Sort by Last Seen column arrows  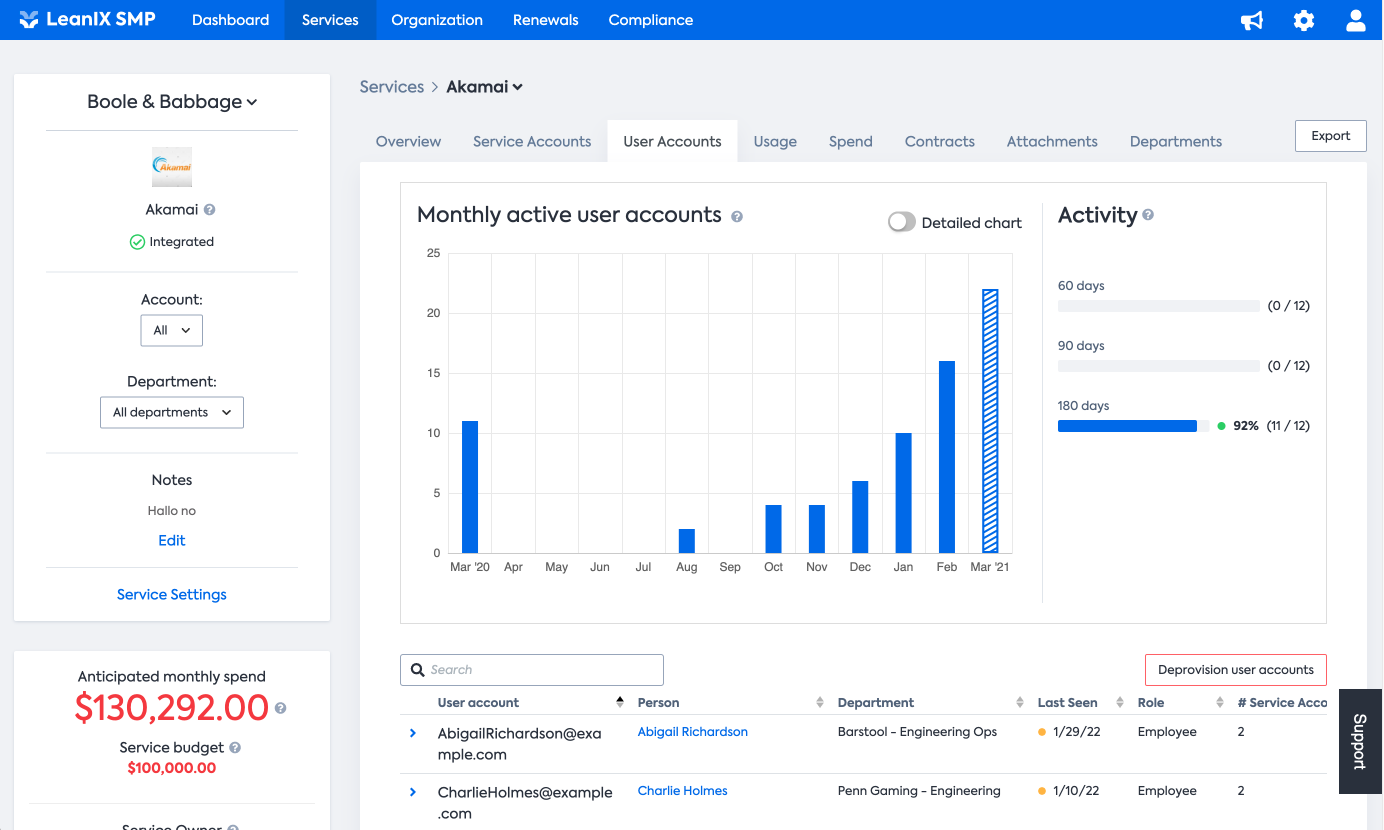click(x=1120, y=702)
